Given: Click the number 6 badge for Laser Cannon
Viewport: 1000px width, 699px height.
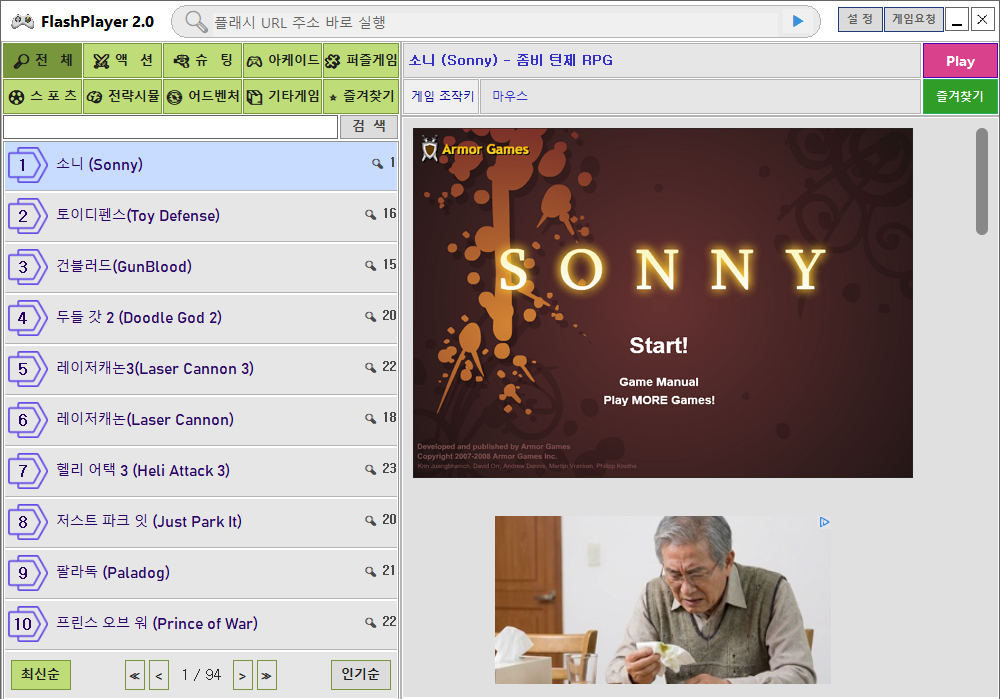Looking at the screenshot, I should tap(27, 420).
